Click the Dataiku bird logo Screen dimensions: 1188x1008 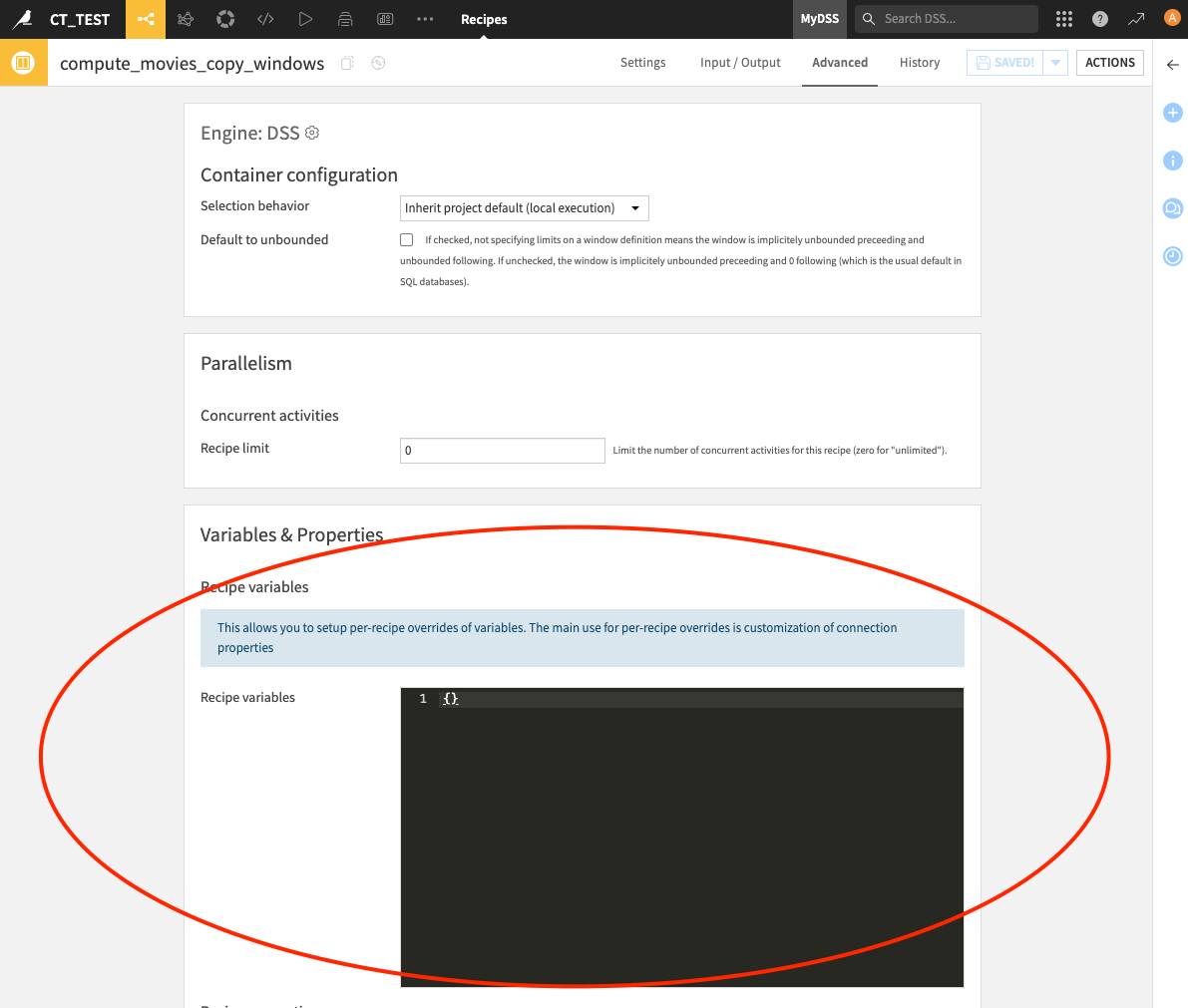pos(22,19)
